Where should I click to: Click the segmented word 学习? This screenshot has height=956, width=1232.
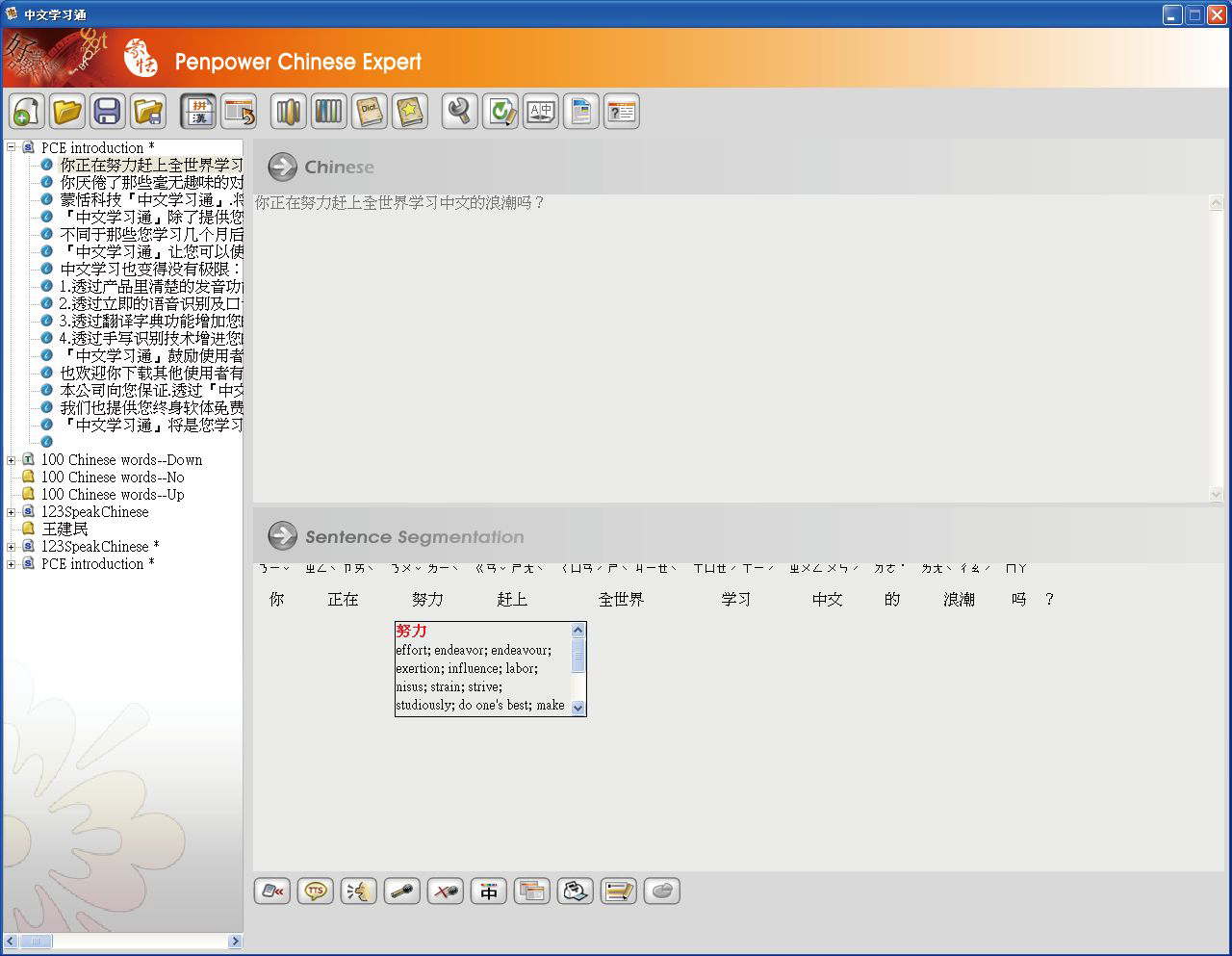pos(736,599)
